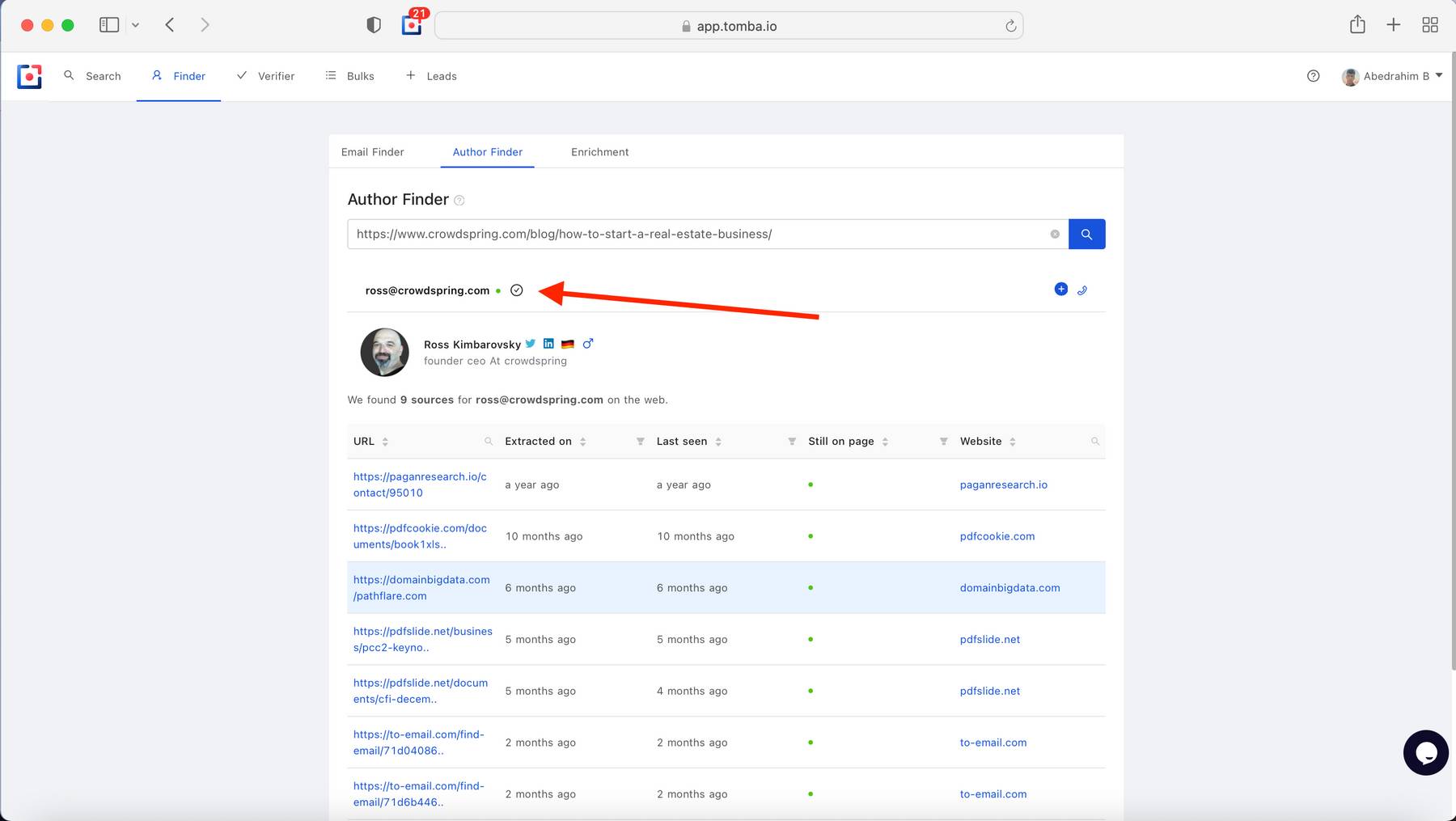Sort by the Still on page column
Viewport: 1456px width, 821px height.
885,442
